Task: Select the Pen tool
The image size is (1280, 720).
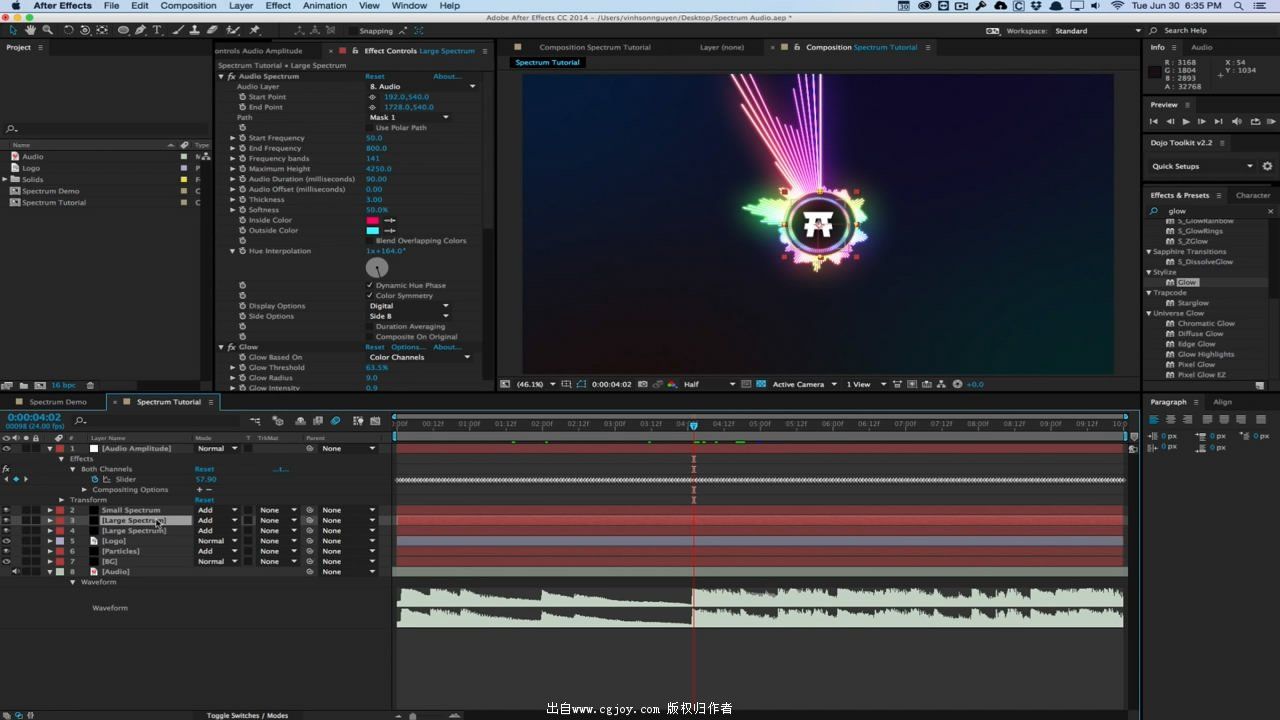Action: pos(141,30)
